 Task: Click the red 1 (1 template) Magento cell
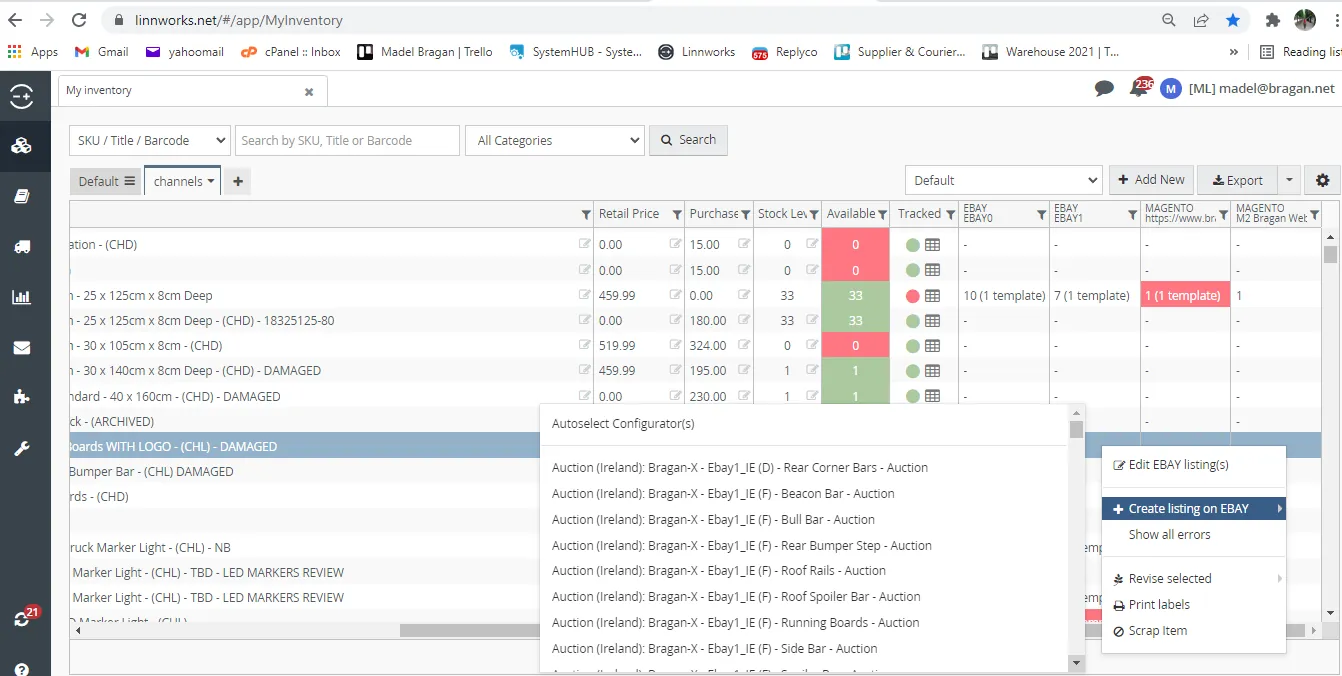click(x=1186, y=295)
